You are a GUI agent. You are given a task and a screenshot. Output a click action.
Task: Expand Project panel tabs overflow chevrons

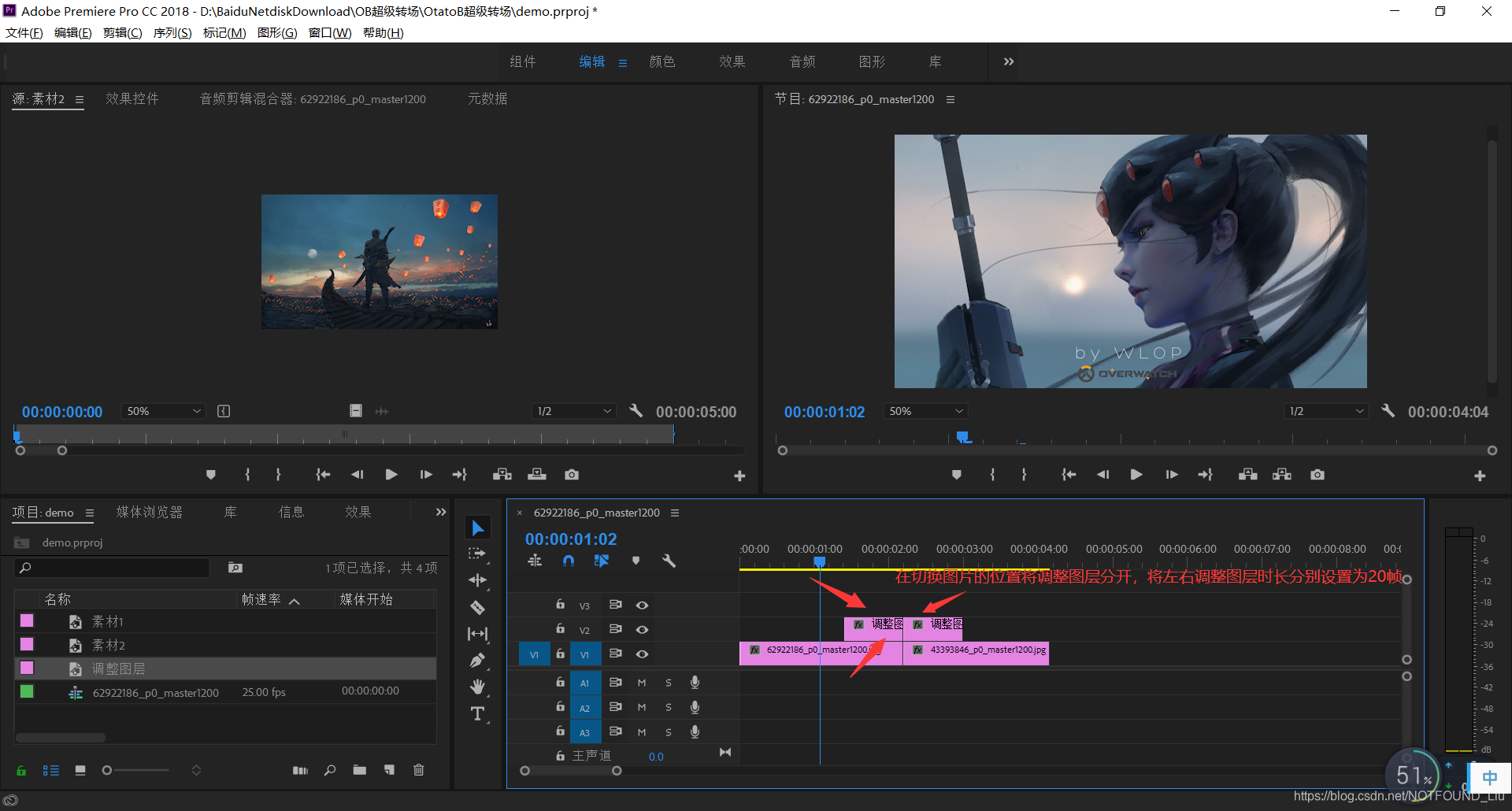[441, 512]
